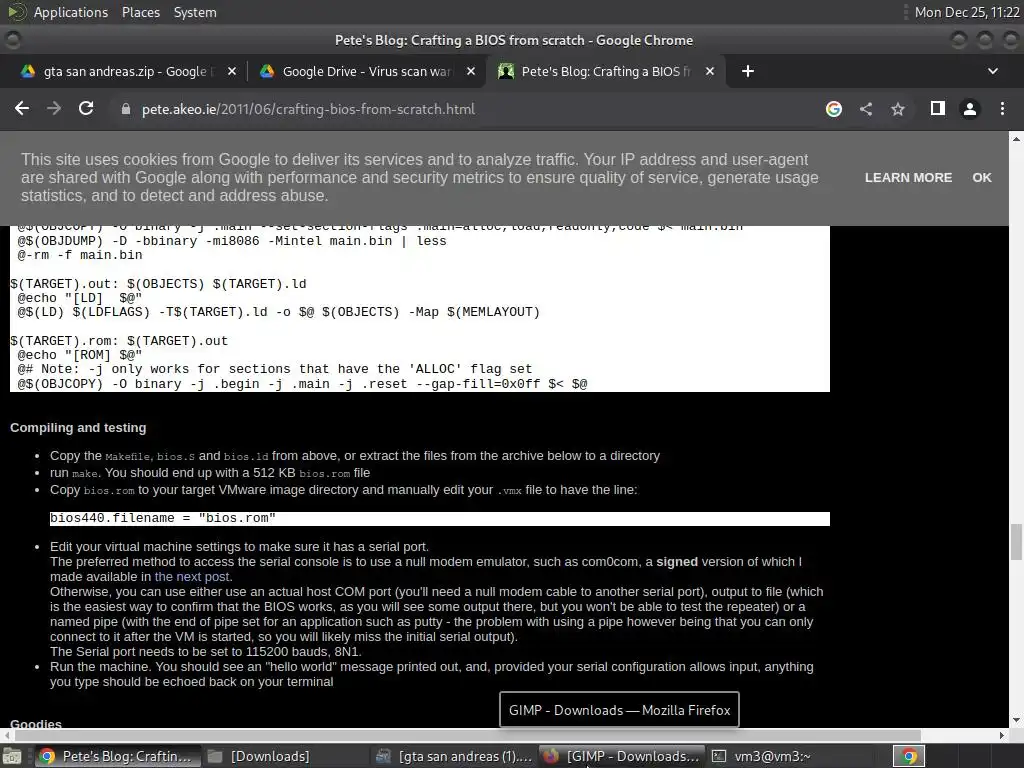
Task: Click the '@echo "[LD] $@"' line
Action: coord(80,298)
